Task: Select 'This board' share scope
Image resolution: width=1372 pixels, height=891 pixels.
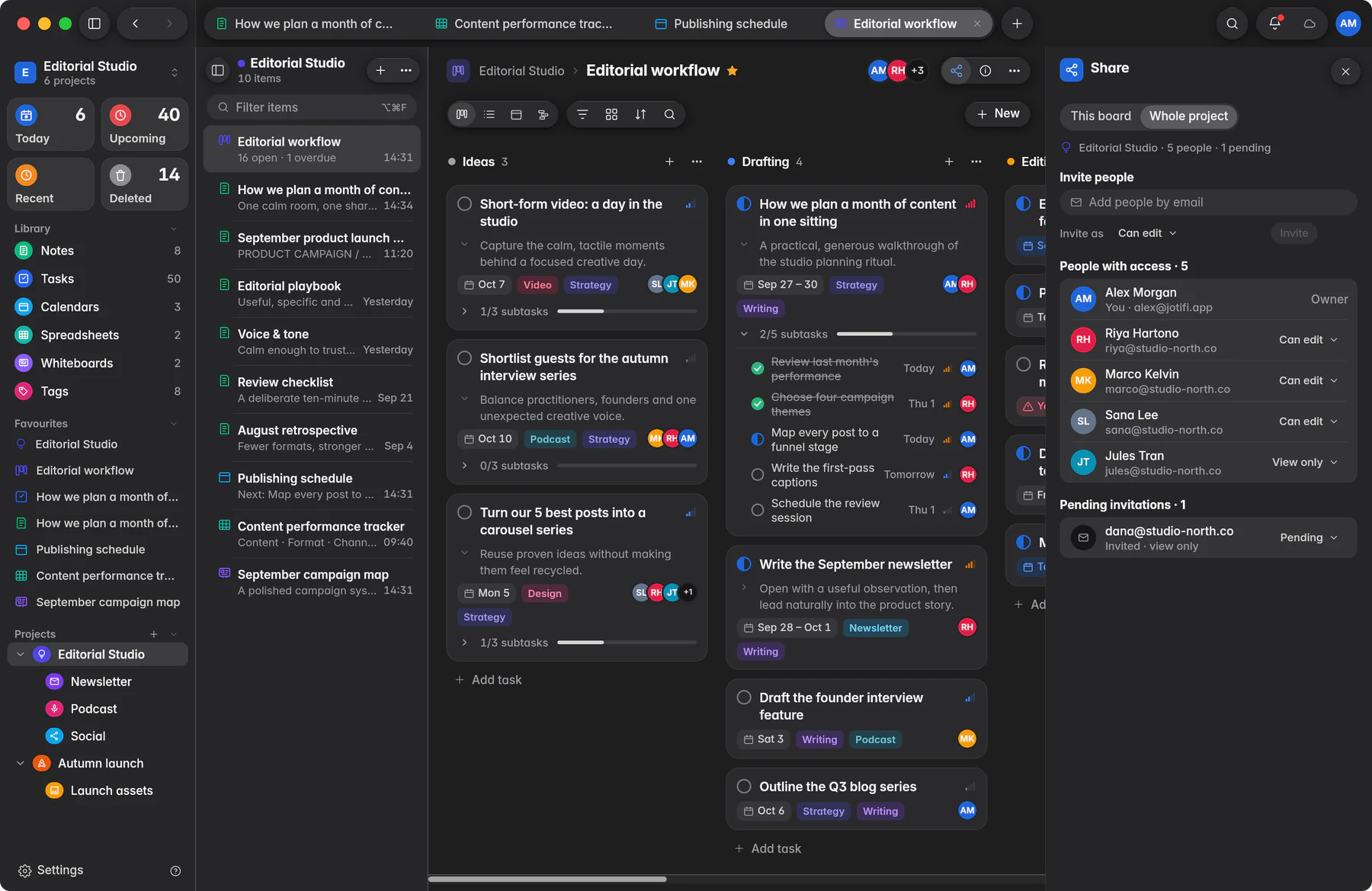Action: [x=1101, y=116]
